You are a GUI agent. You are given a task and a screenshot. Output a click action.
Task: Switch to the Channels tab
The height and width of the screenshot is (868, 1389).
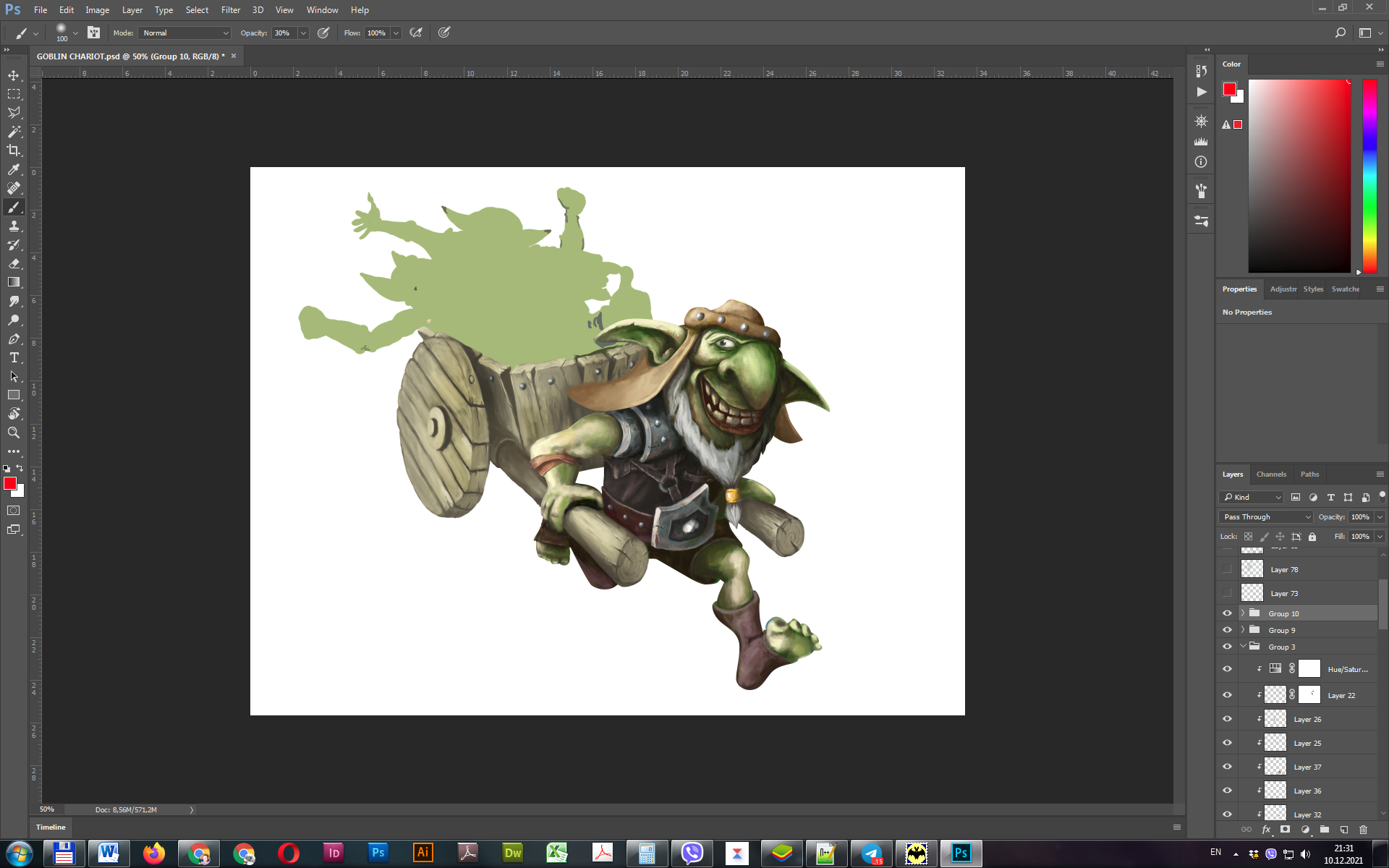[1271, 475]
